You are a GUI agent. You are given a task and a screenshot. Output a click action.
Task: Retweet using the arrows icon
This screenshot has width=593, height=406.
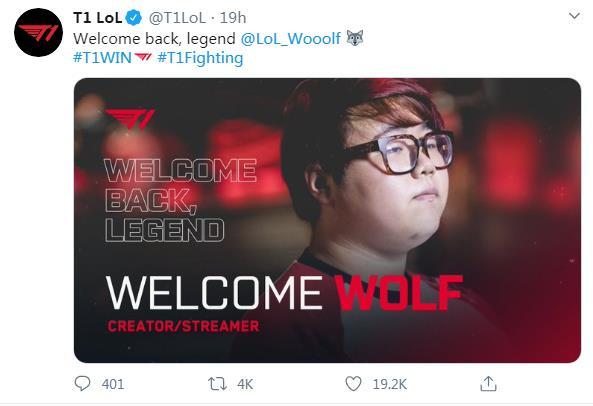coord(217,384)
